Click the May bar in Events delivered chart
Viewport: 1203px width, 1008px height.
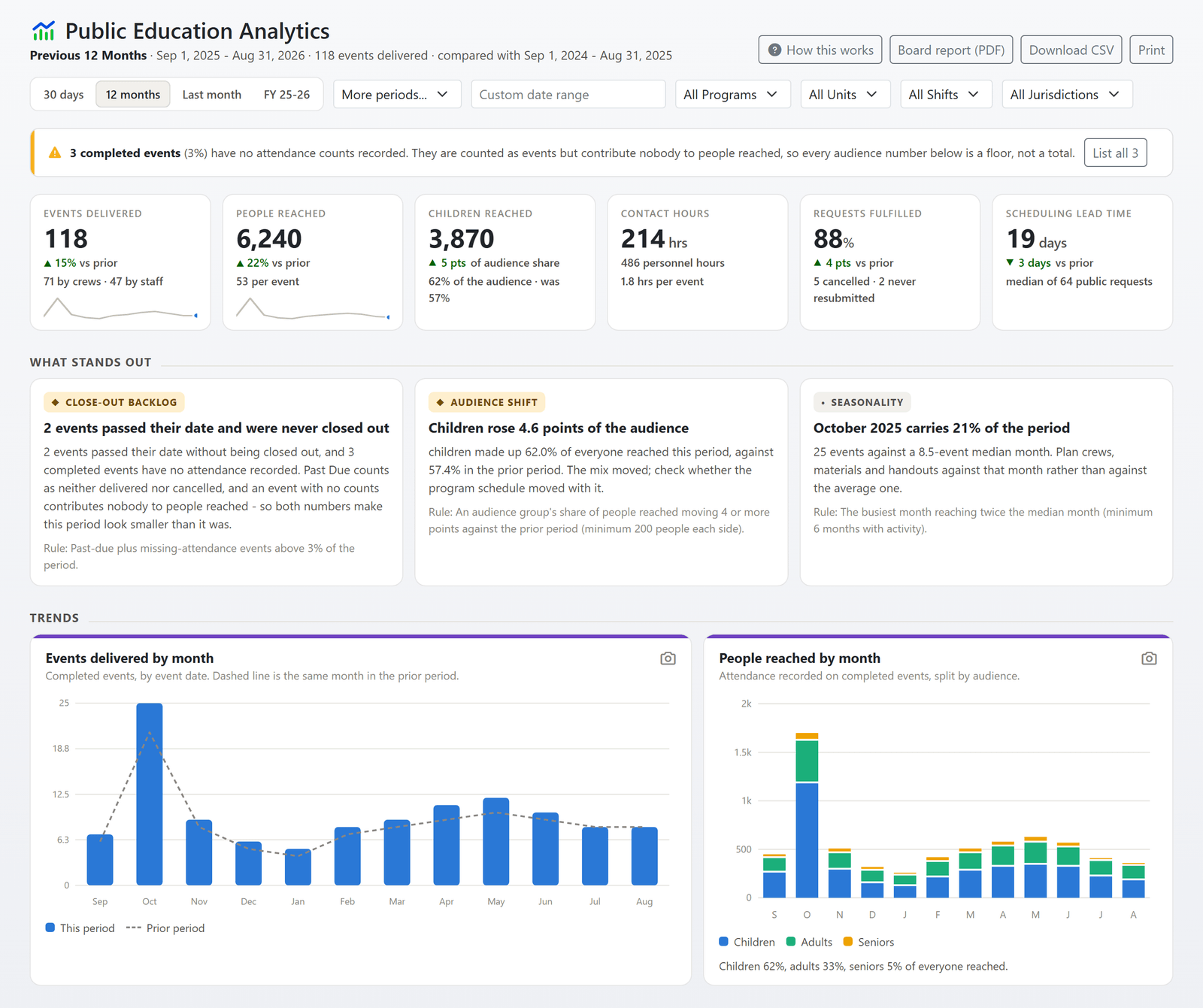pos(496,841)
